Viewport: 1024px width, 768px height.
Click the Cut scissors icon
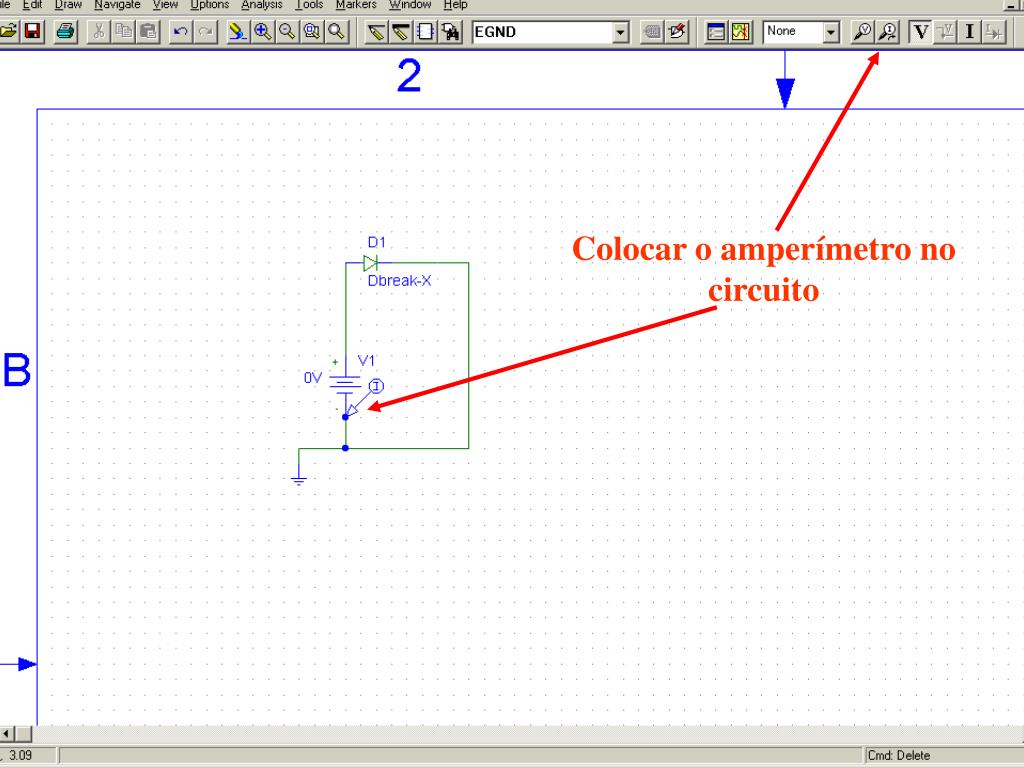click(99, 31)
